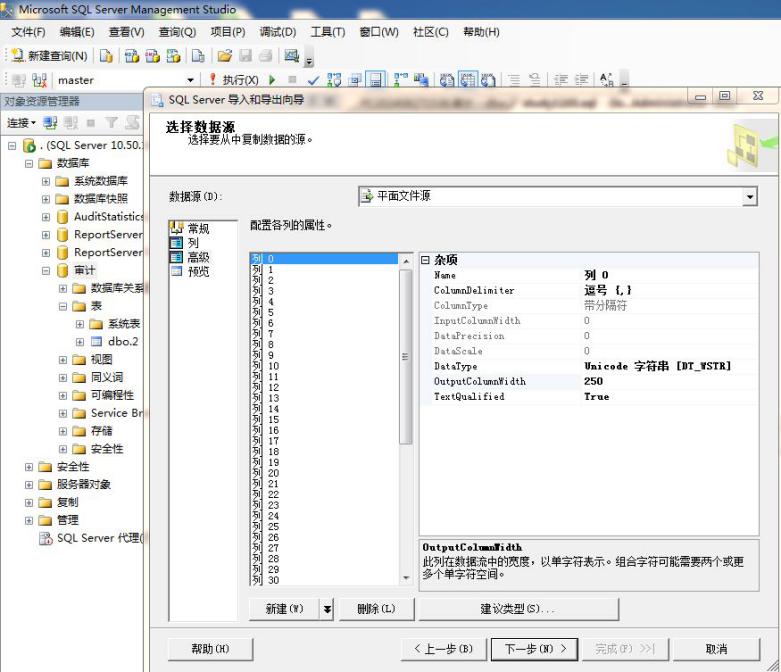Click the 新建查询 (New Query) toolbar button
This screenshot has height=672, width=781.
click(50, 56)
